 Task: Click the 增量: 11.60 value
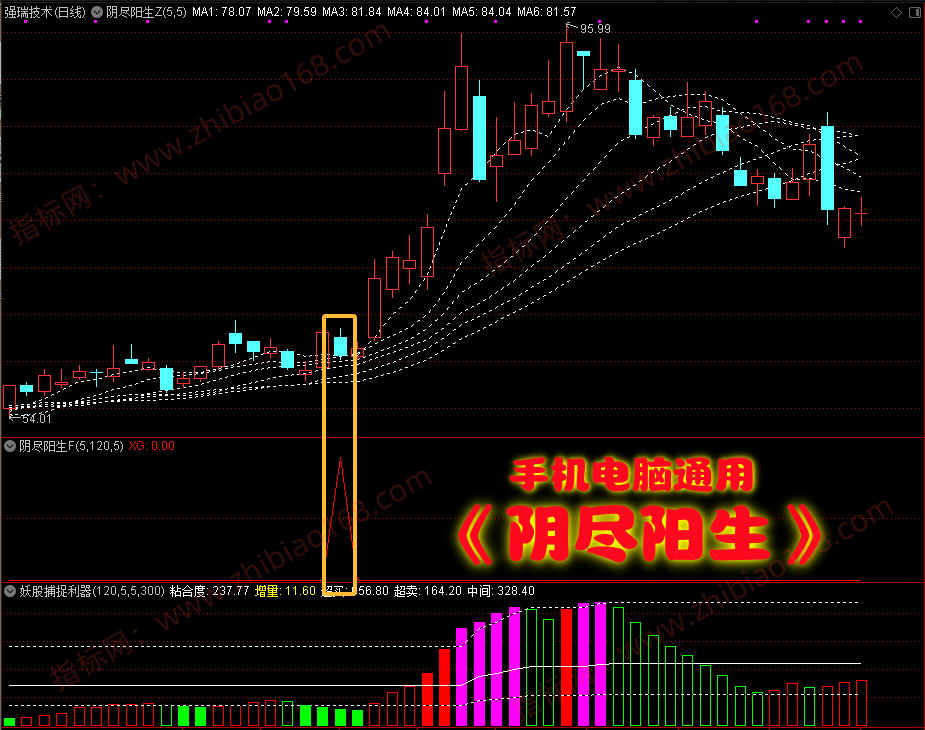[286, 591]
